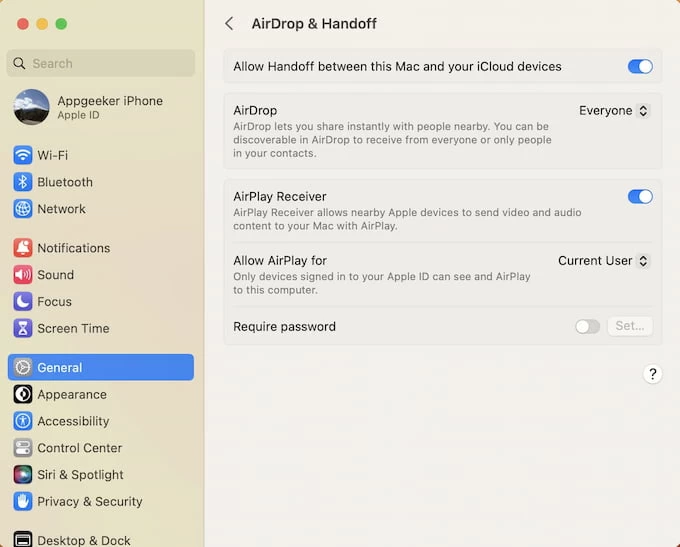680x547 pixels.
Task: Click the Wi-Fi icon in sidebar
Action: point(23,155)
